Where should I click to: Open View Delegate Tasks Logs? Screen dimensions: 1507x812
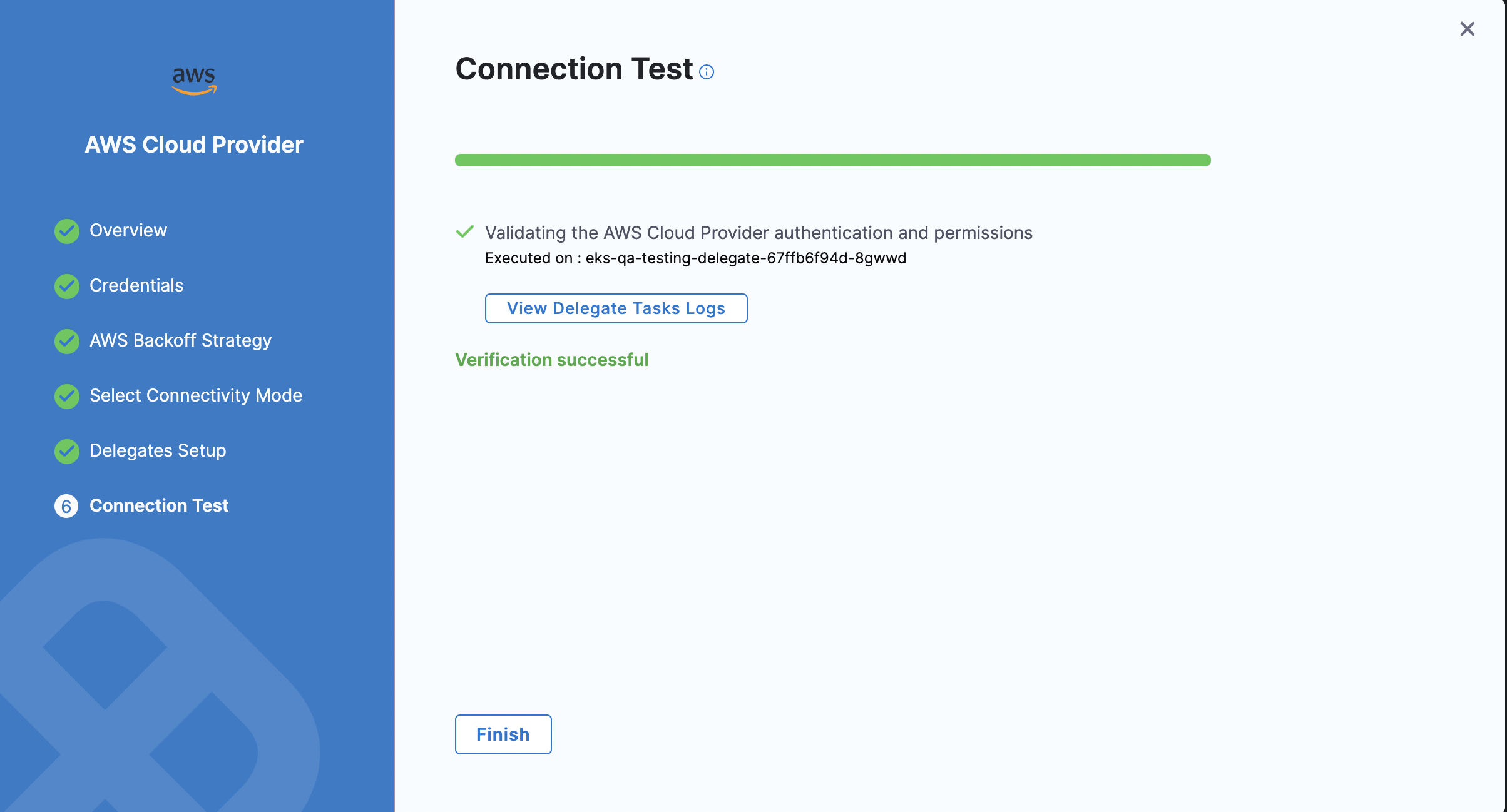coord(616,308)
